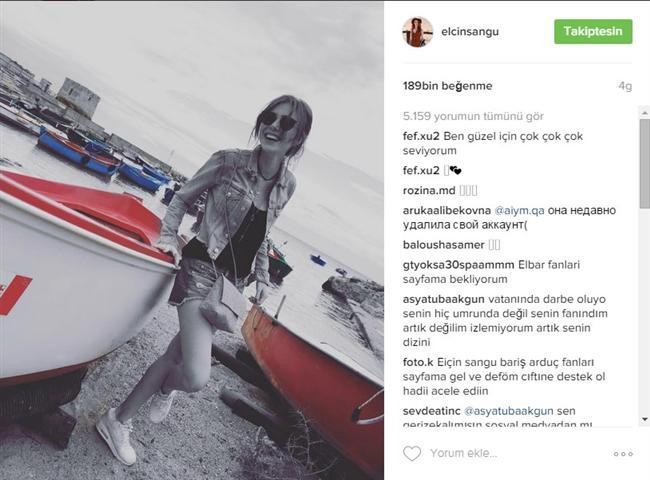Open rozina.md commenter profile
The height and width of the screenshot is (480, 650).
429,191
